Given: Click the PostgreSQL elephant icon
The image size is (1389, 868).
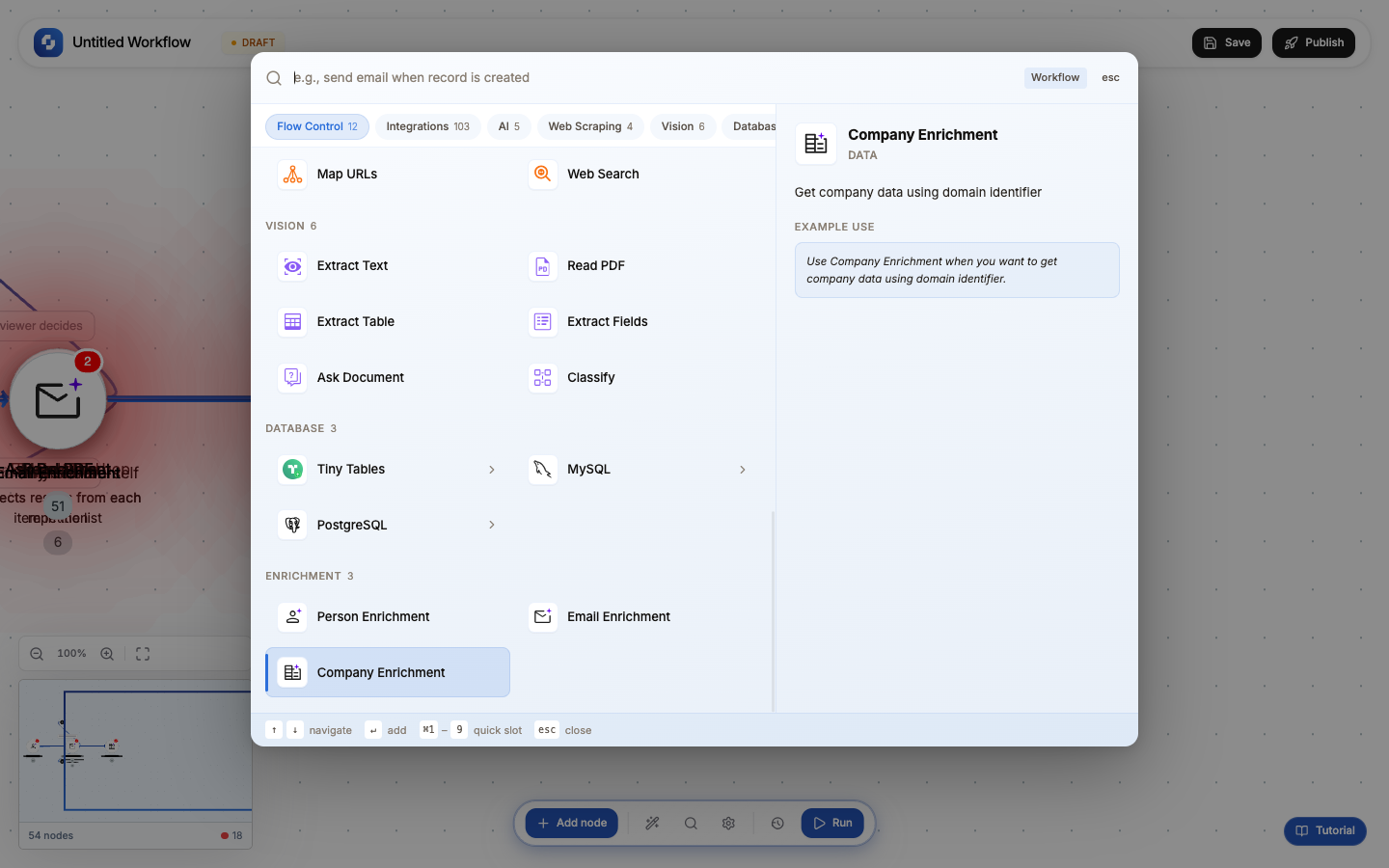Looking at the screenshot, I should pos(292,526).
